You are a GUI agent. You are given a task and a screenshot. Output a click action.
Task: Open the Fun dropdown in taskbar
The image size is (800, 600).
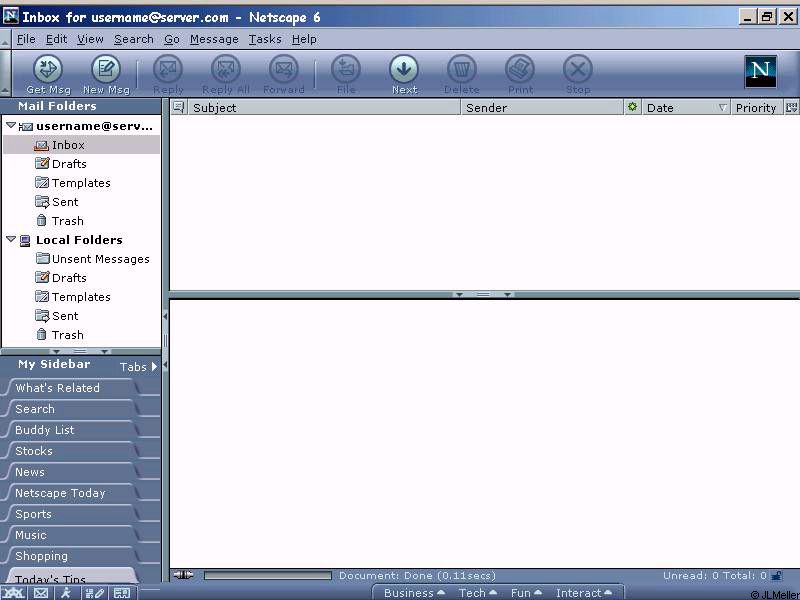[x=526, y=593]
